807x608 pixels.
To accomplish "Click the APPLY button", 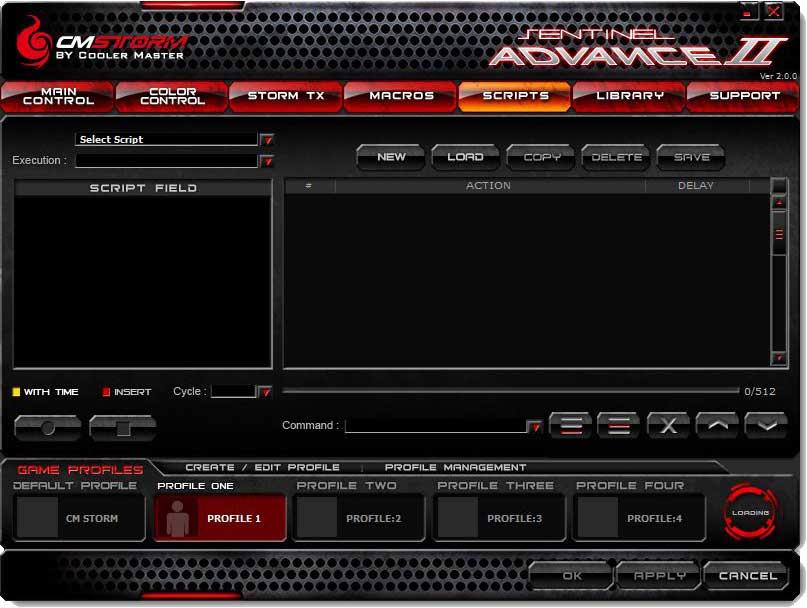I will pos(659,576).
